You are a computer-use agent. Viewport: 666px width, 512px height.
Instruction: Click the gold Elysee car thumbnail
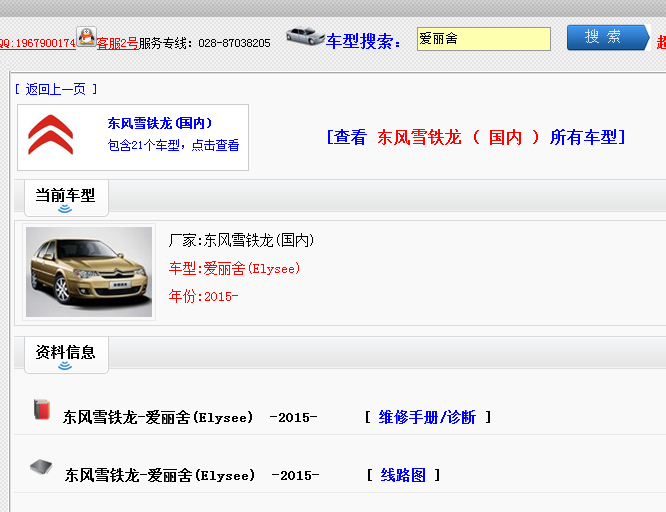pos(89,272)
